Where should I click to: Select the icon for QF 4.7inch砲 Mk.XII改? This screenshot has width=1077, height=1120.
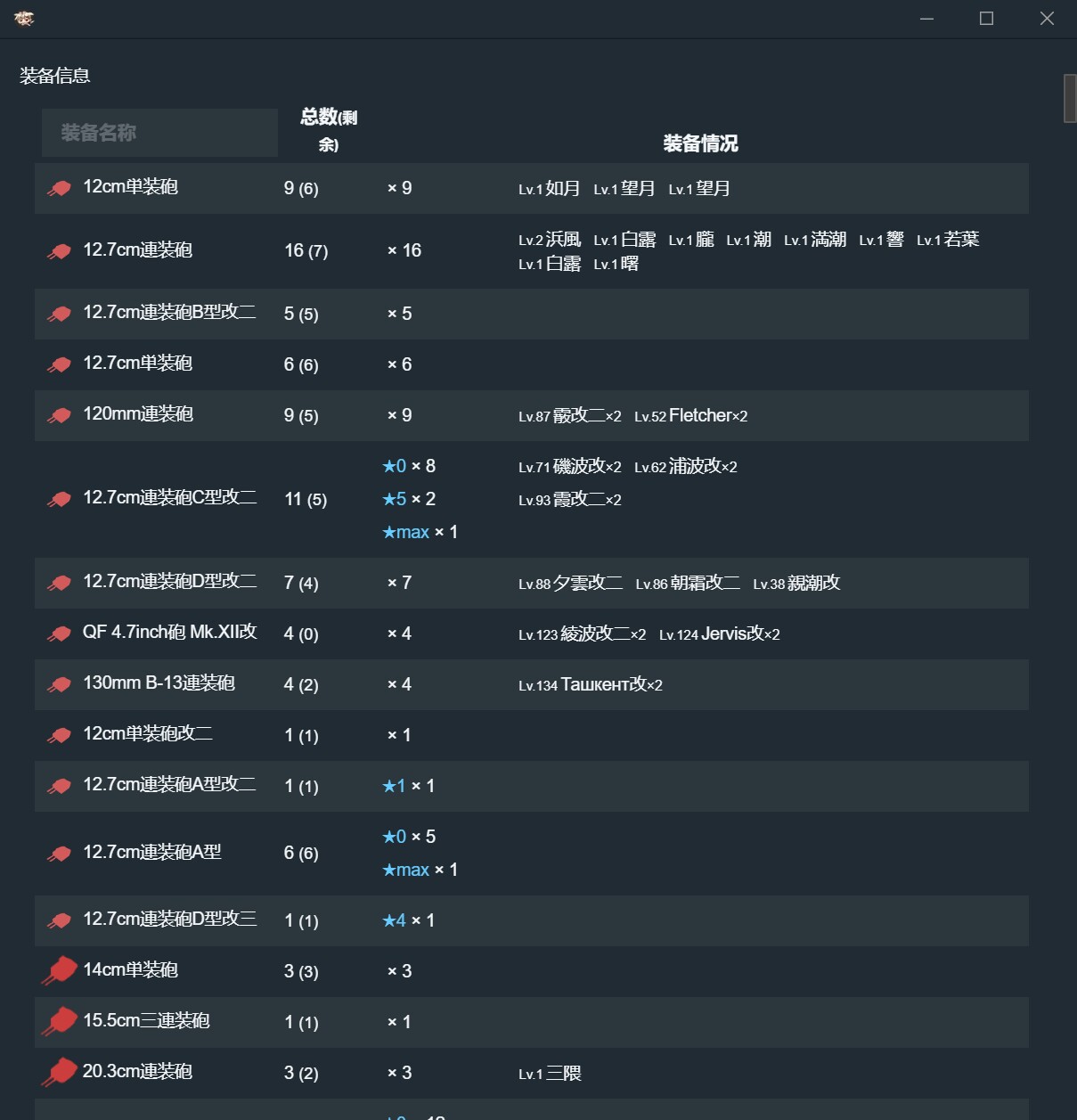coord(59,634)
